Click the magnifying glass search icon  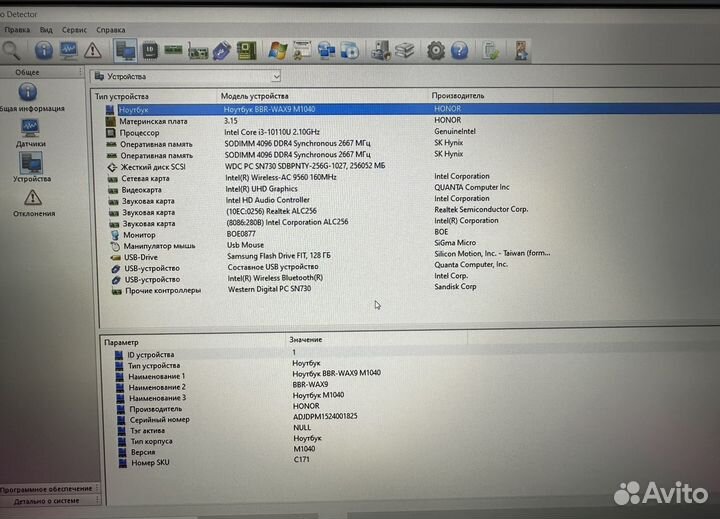point(11,50)
